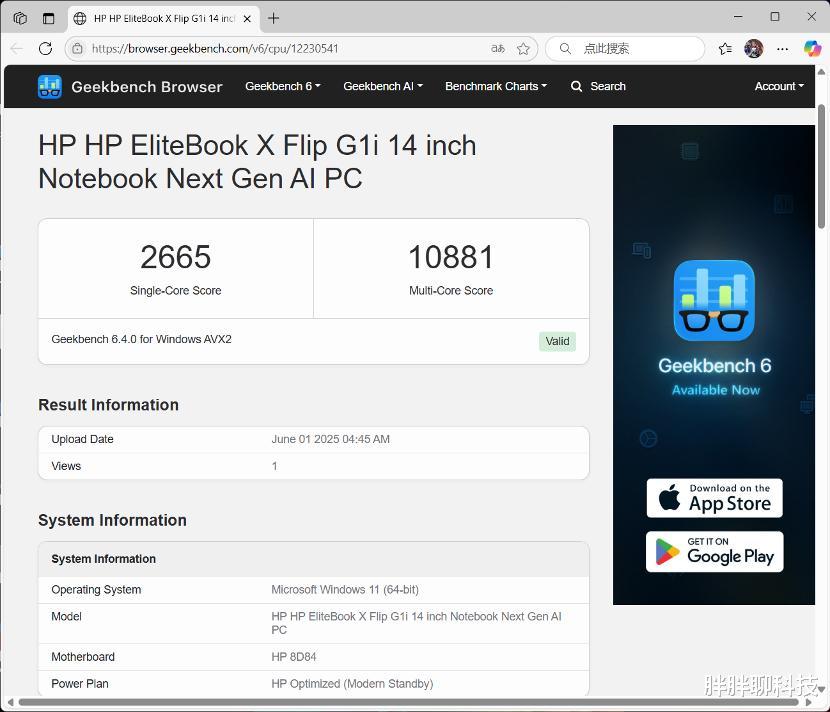
Task: Click the Valid badge
Action: click(x=557, y=341)
